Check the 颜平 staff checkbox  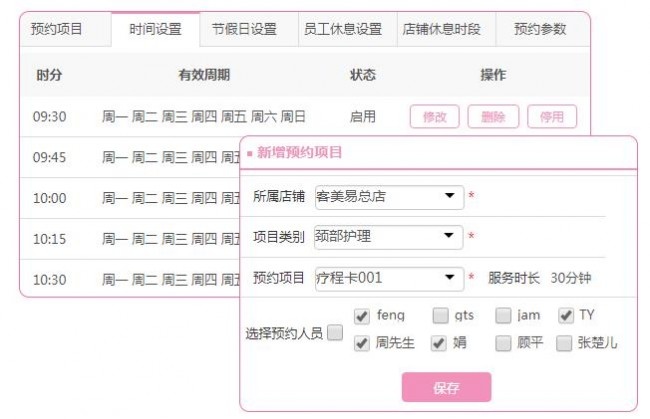(504, 343)
